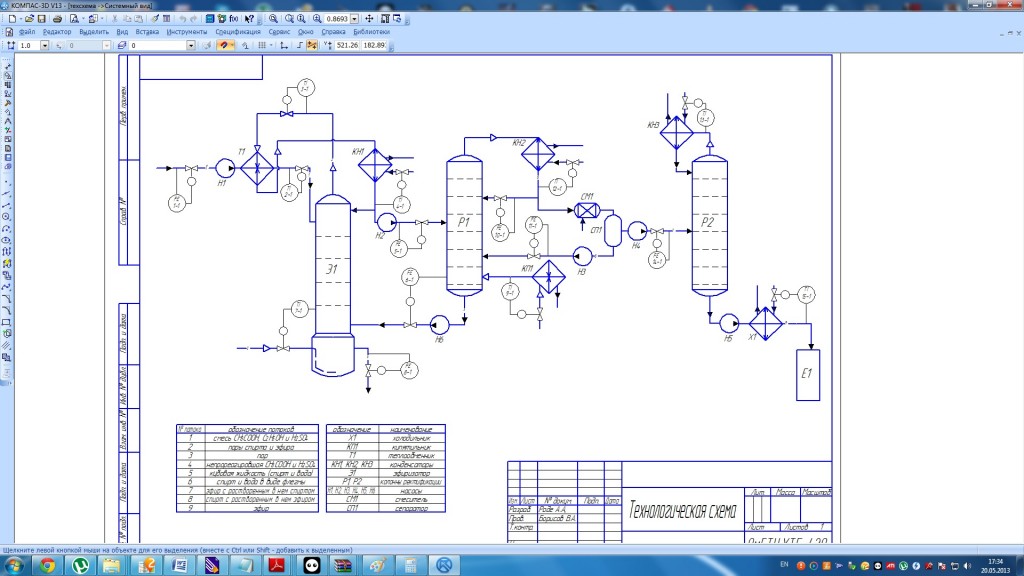Screen dimensions: 1024x576
Task: Print the document with printer icon
Action: pos(57,19)
